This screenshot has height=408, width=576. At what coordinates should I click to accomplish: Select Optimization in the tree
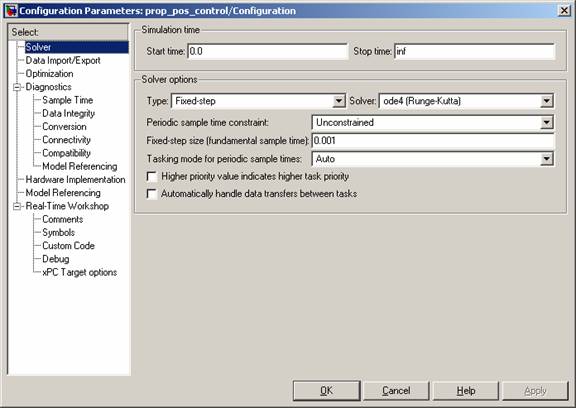49,74
